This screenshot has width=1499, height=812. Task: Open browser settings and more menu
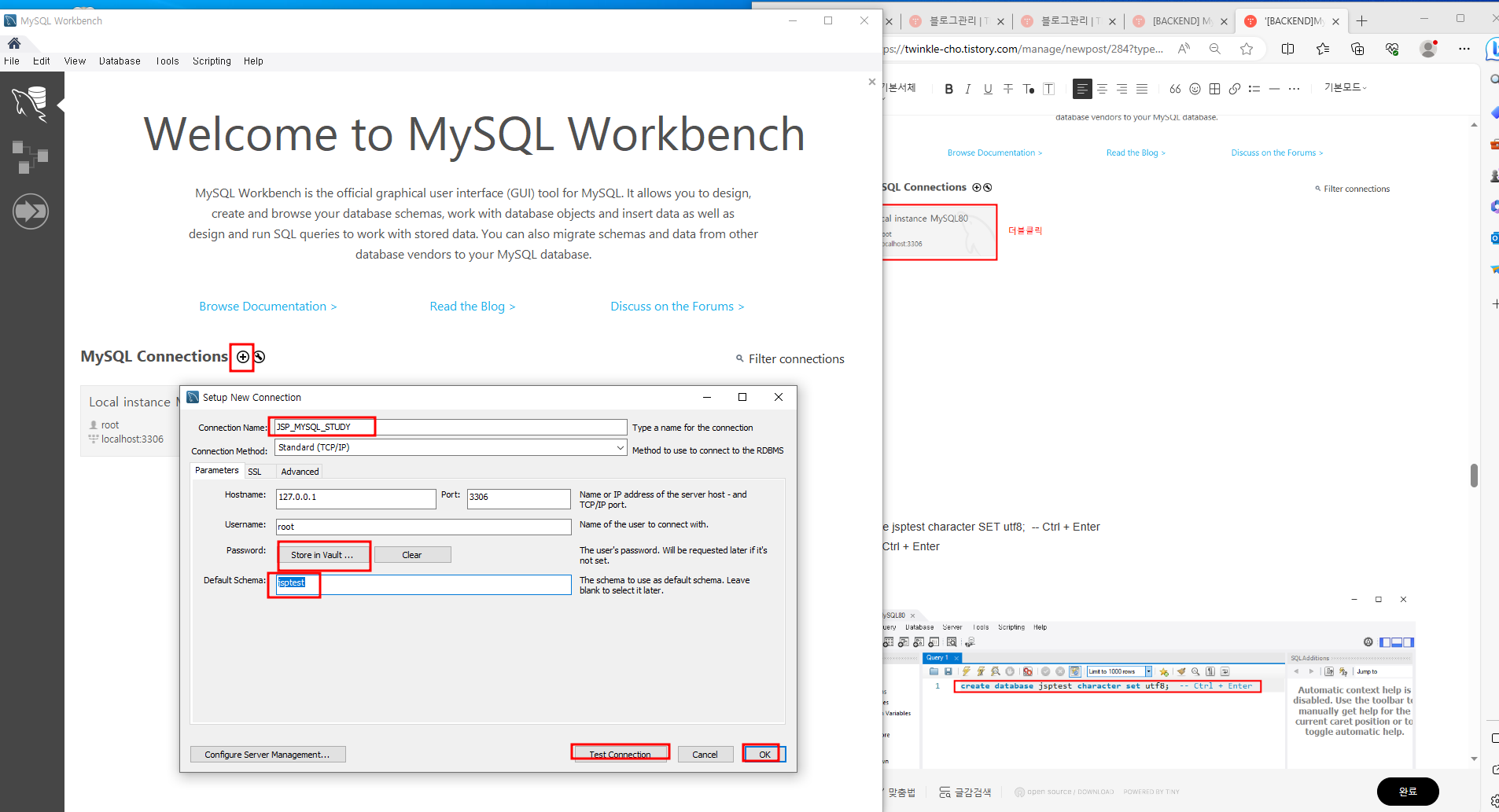(x=1464, y=49)
